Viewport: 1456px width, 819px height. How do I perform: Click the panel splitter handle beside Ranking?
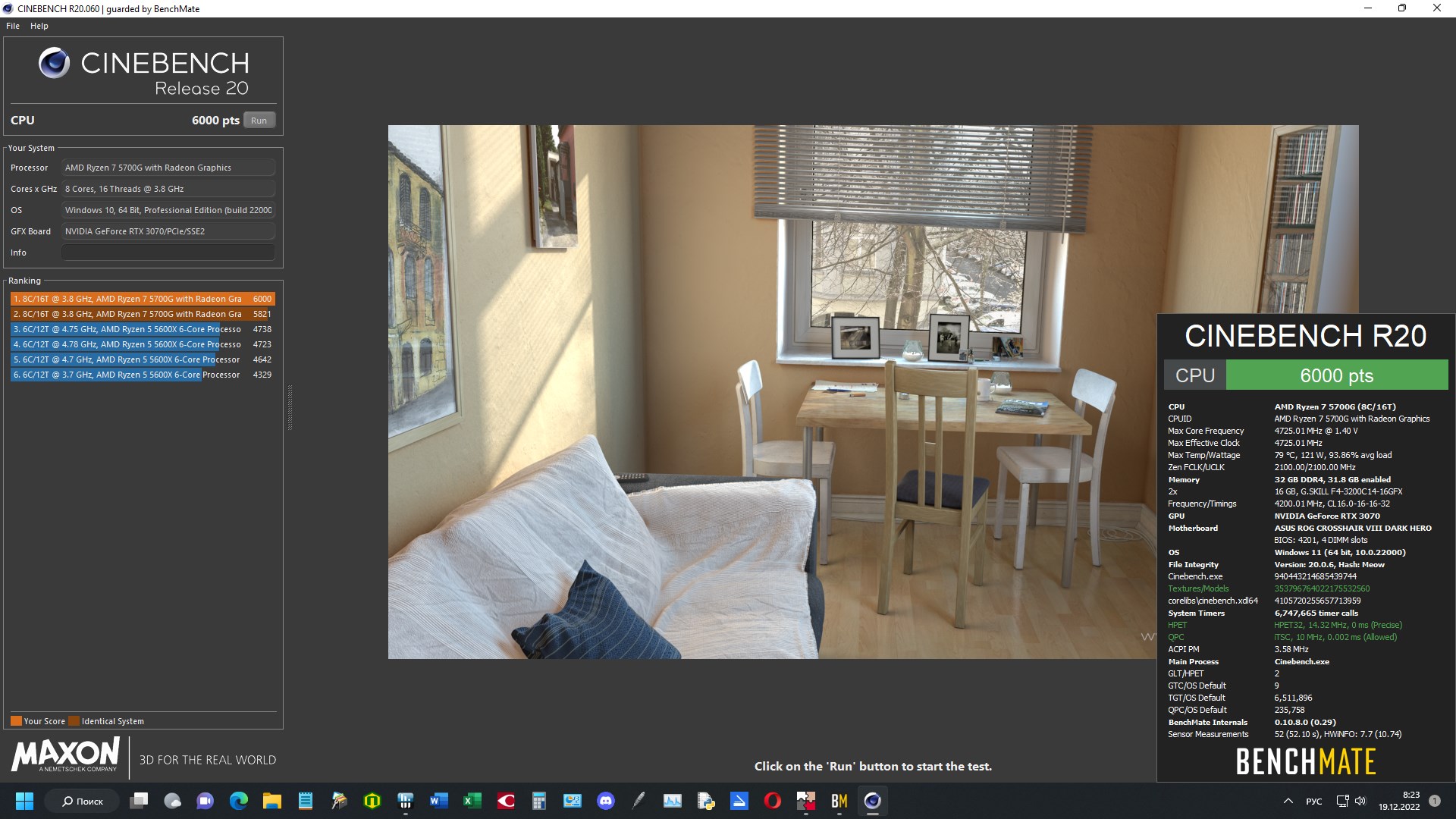[x=290, y=408]
